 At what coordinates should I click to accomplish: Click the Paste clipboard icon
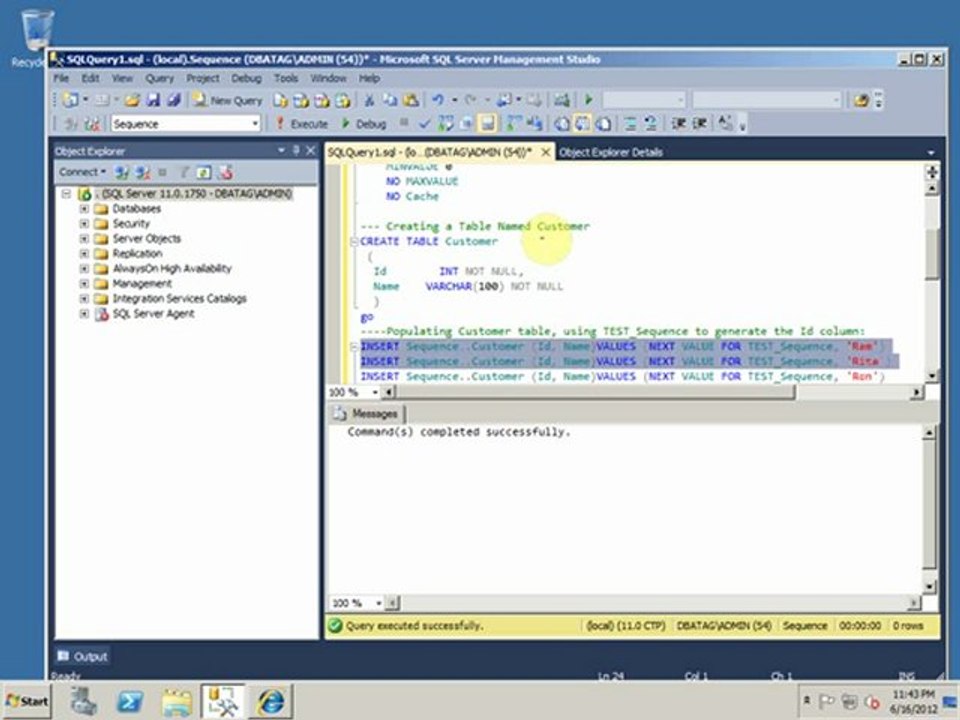click(411, 100)
